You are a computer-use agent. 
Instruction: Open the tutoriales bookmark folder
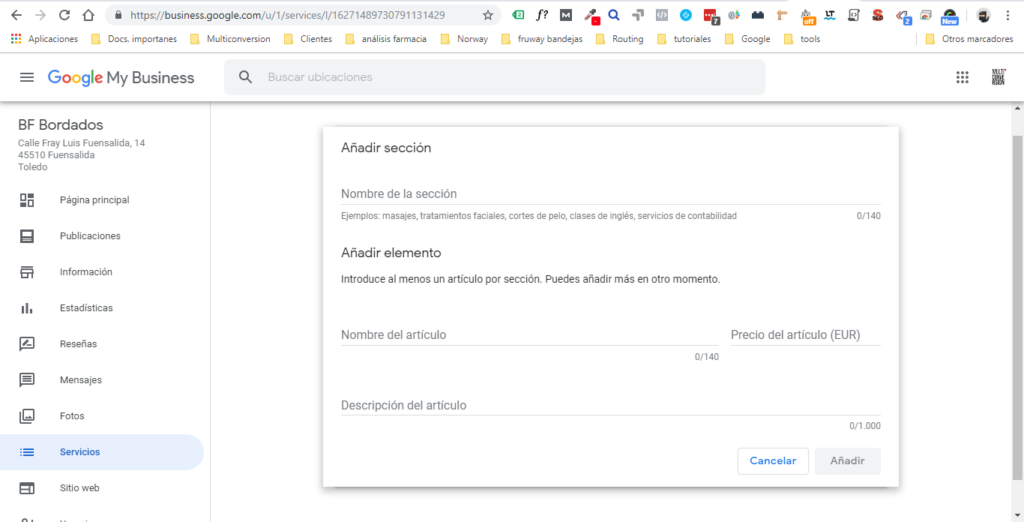point(684,39)
